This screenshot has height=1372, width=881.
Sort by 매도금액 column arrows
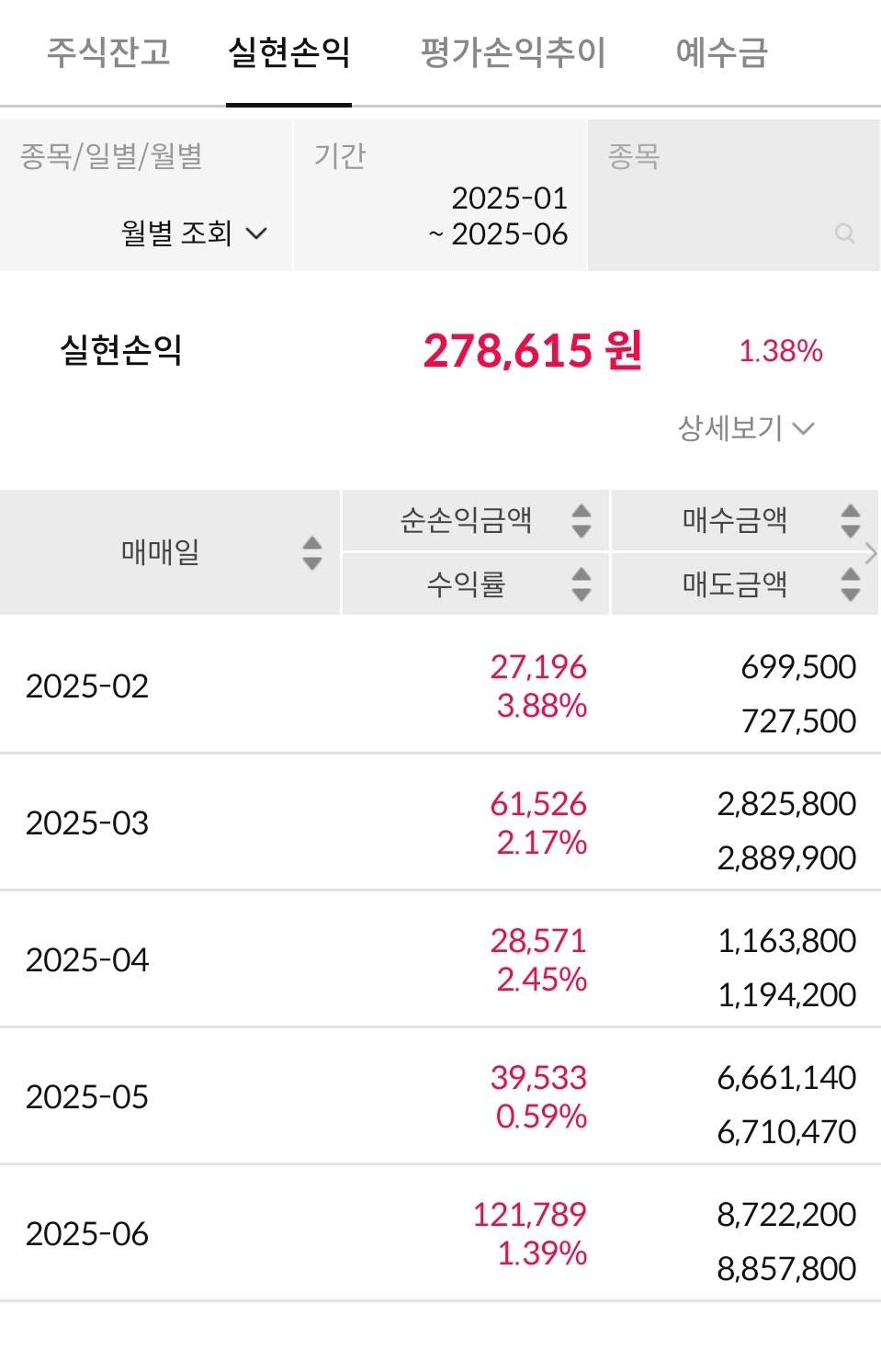[x=851, y=584]
